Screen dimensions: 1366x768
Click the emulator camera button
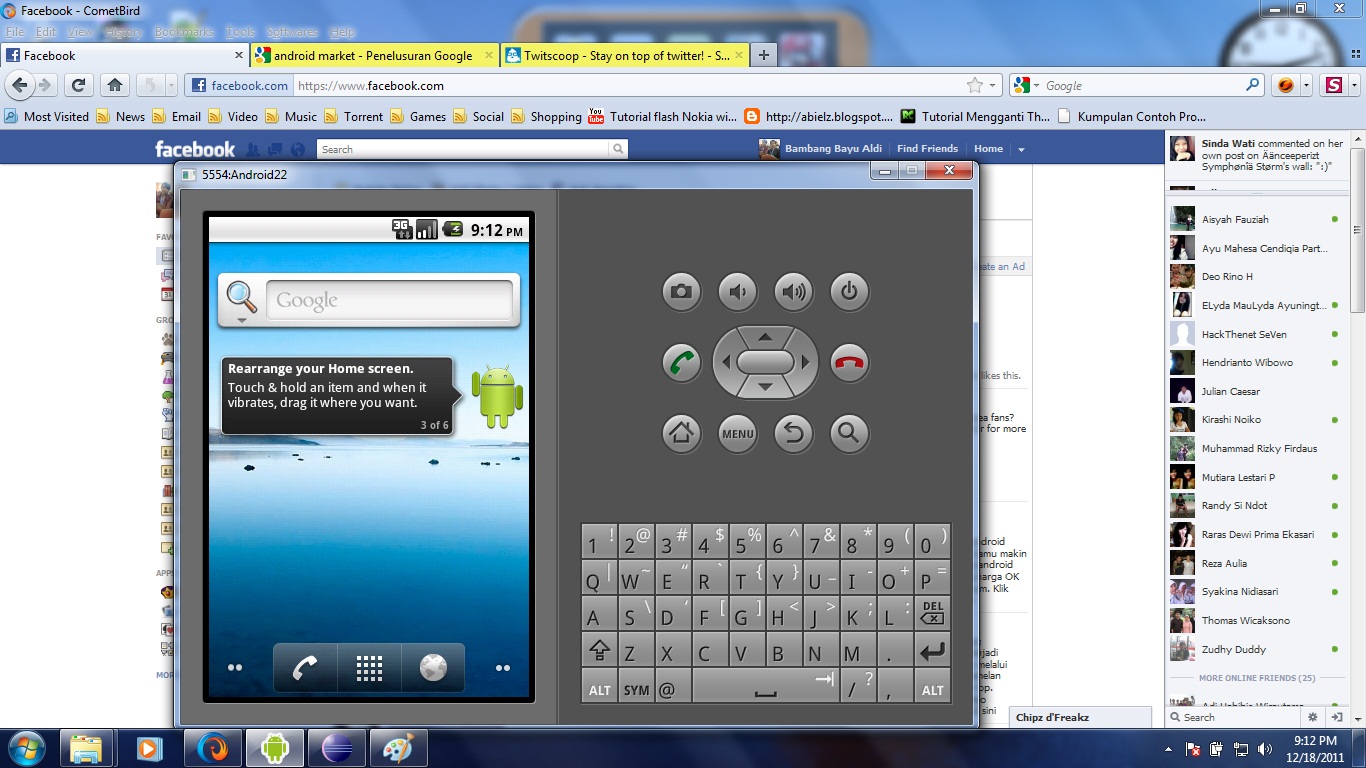tap(681, 292)
